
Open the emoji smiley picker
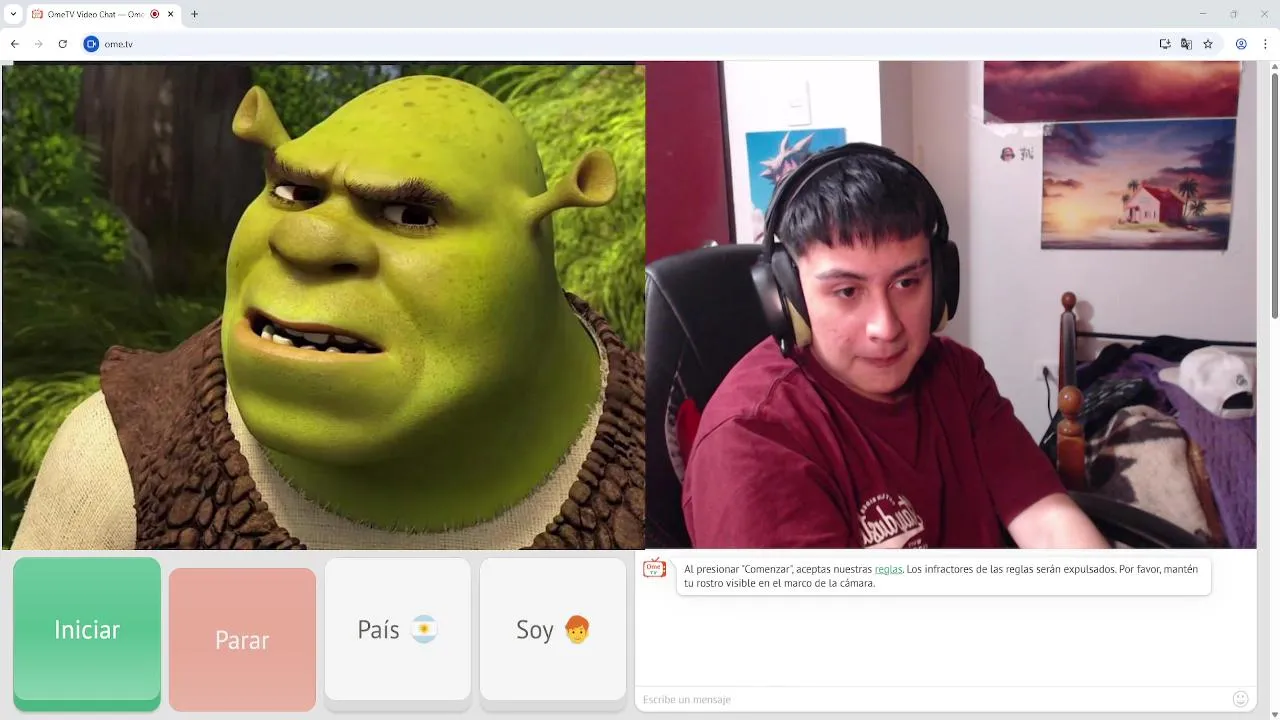tap(1241, 699)
